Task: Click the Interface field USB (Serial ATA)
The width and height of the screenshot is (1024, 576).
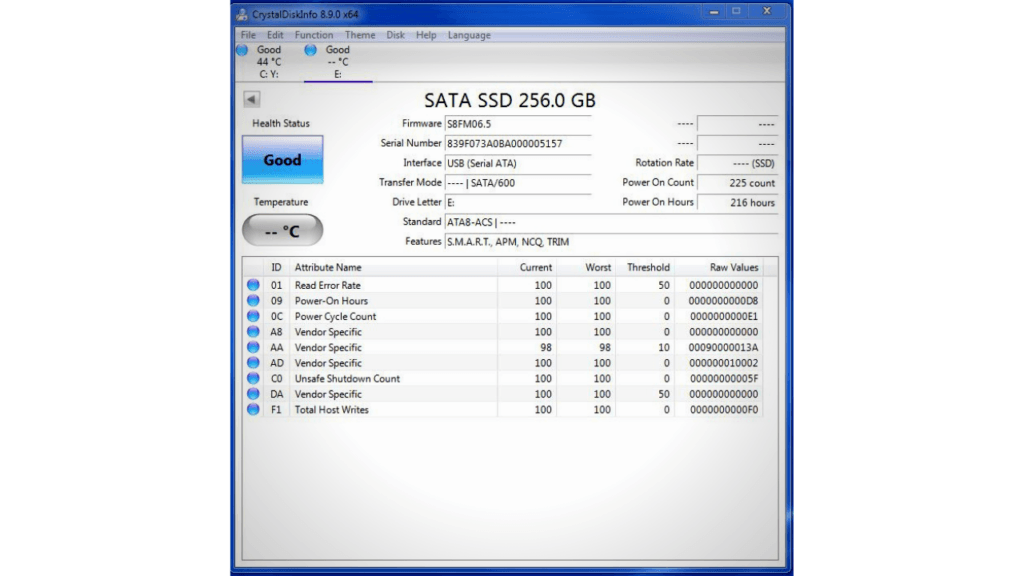Action: coord(518,163)
